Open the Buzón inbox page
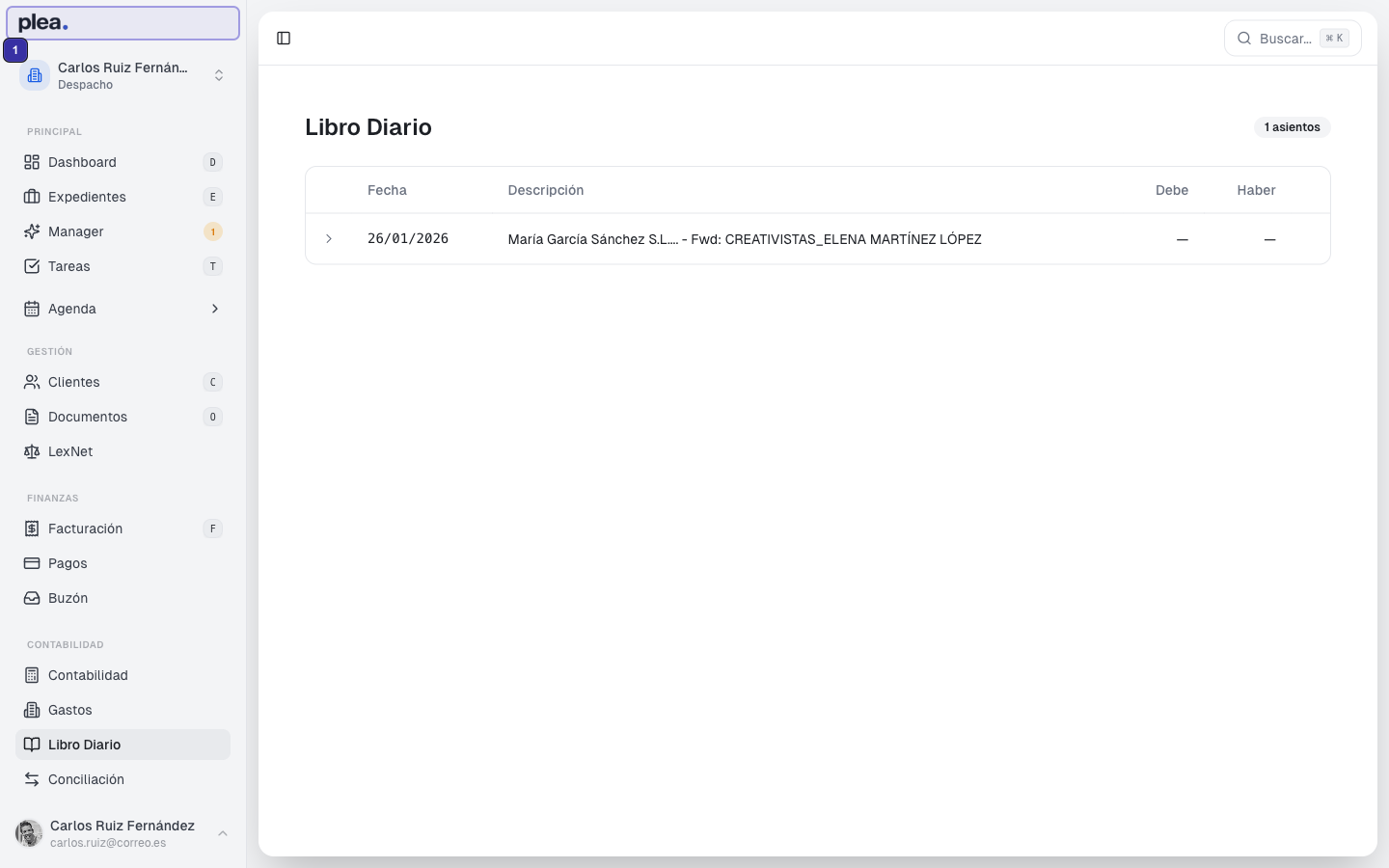The image size is (1389, 868). (x=123, y=598)
